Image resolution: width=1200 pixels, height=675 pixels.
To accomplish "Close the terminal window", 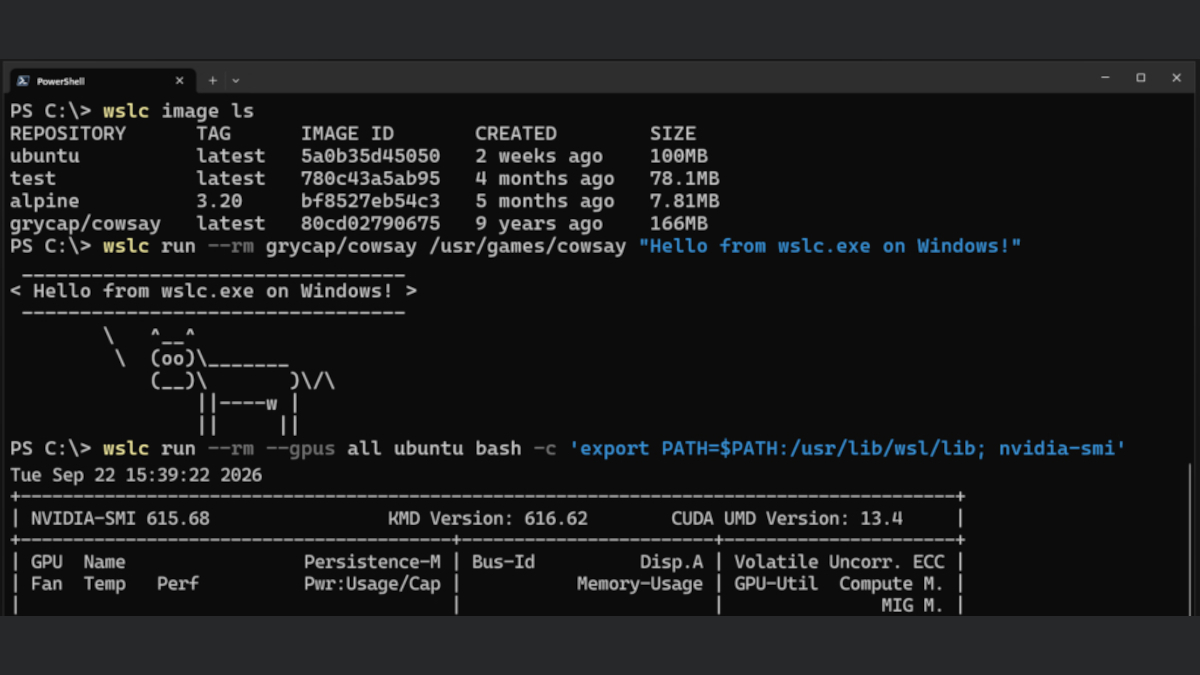I will click(x=1176, y=78).
